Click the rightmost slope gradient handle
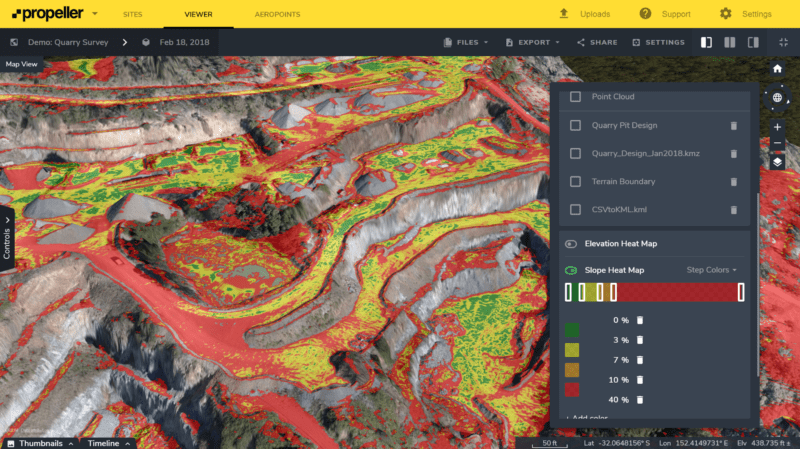The image size is (800, 449). (x=741, y=292)
